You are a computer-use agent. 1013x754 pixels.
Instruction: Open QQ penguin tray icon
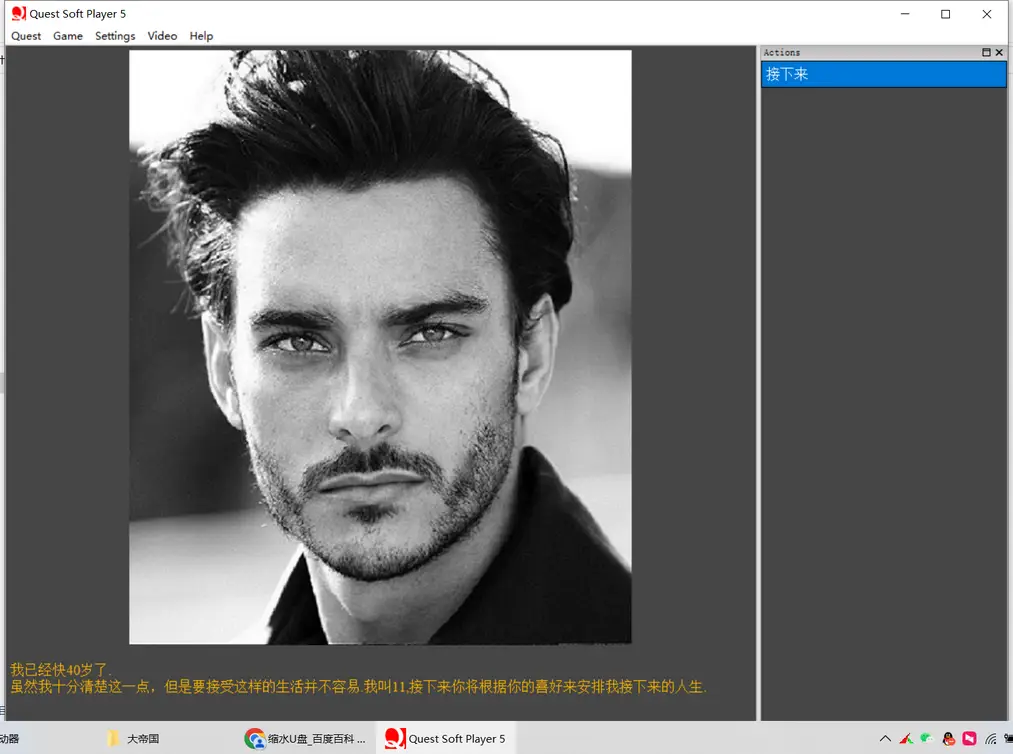tap(948, 739)
